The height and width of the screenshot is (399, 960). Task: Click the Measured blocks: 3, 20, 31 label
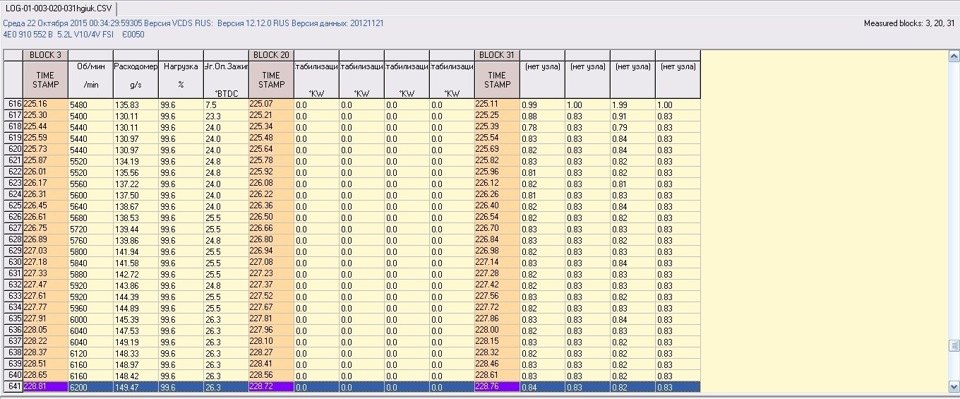pos(909,23)
